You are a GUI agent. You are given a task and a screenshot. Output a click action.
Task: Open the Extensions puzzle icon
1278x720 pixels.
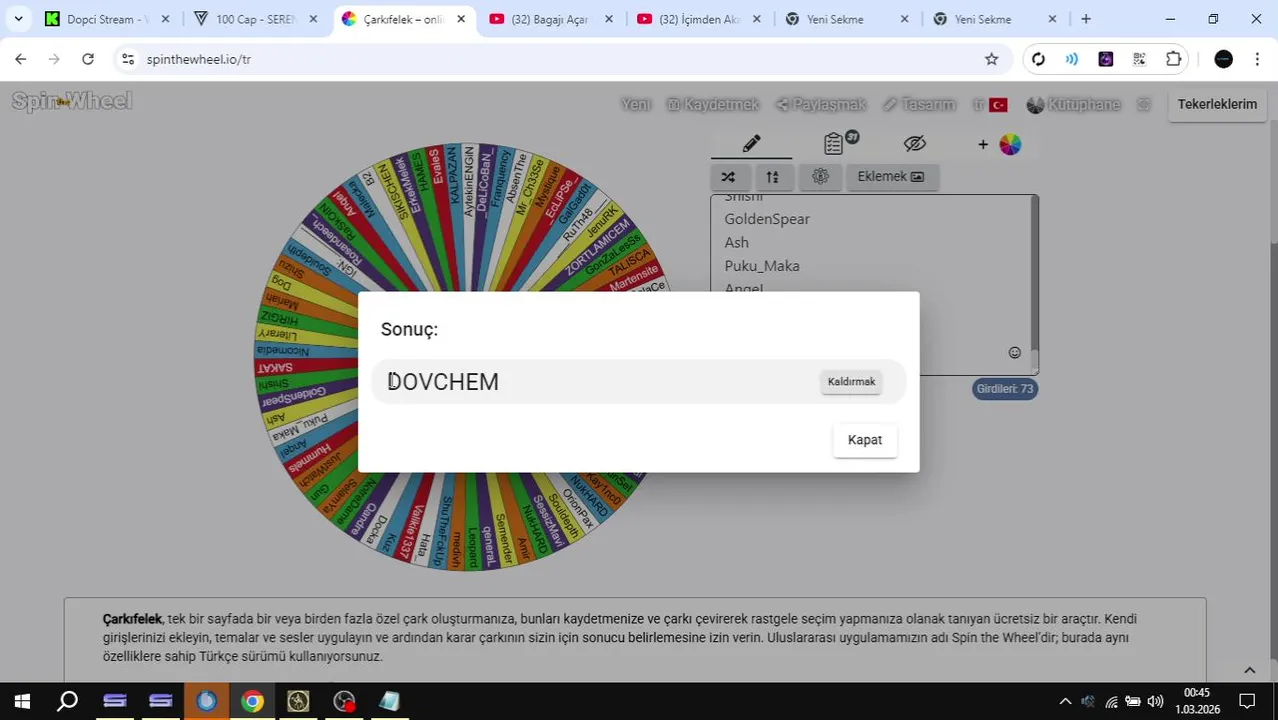(x=1174, y=59)
